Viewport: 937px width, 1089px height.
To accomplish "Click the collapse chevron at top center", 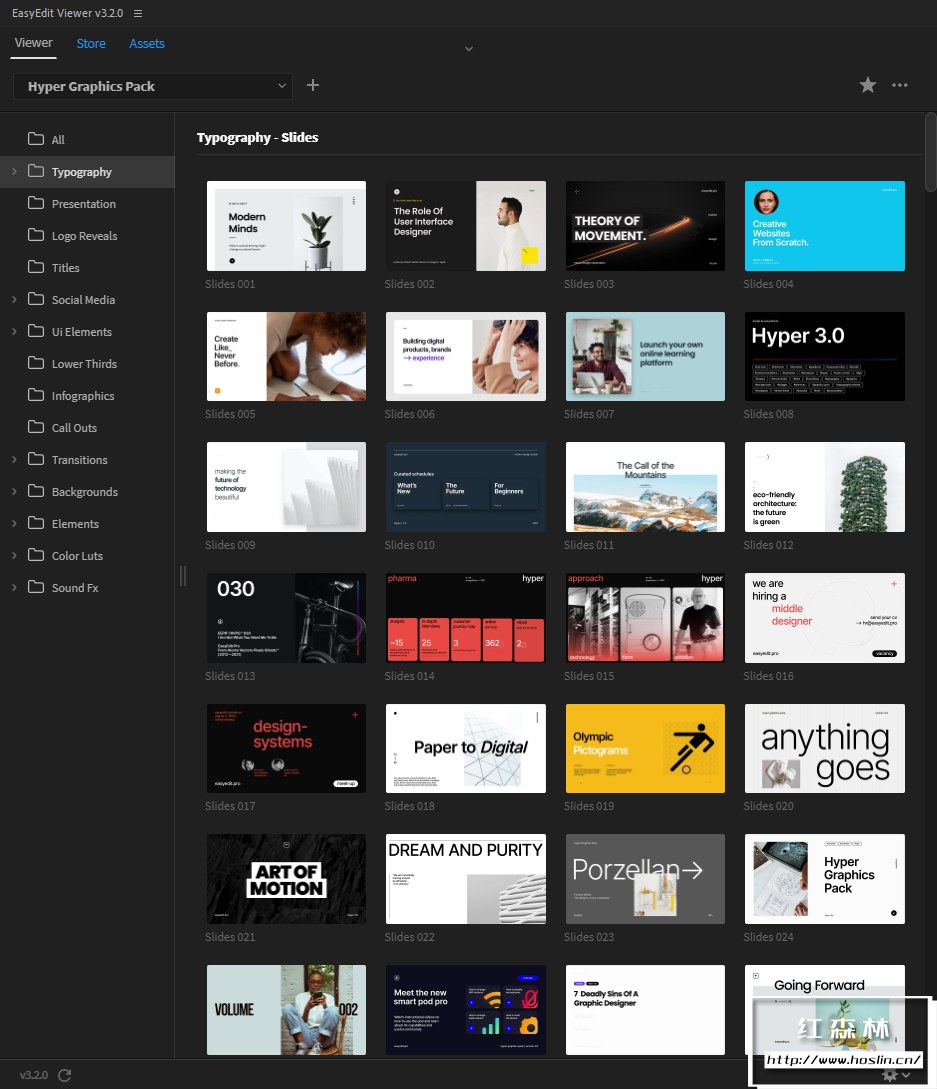I will coord(468,48).
